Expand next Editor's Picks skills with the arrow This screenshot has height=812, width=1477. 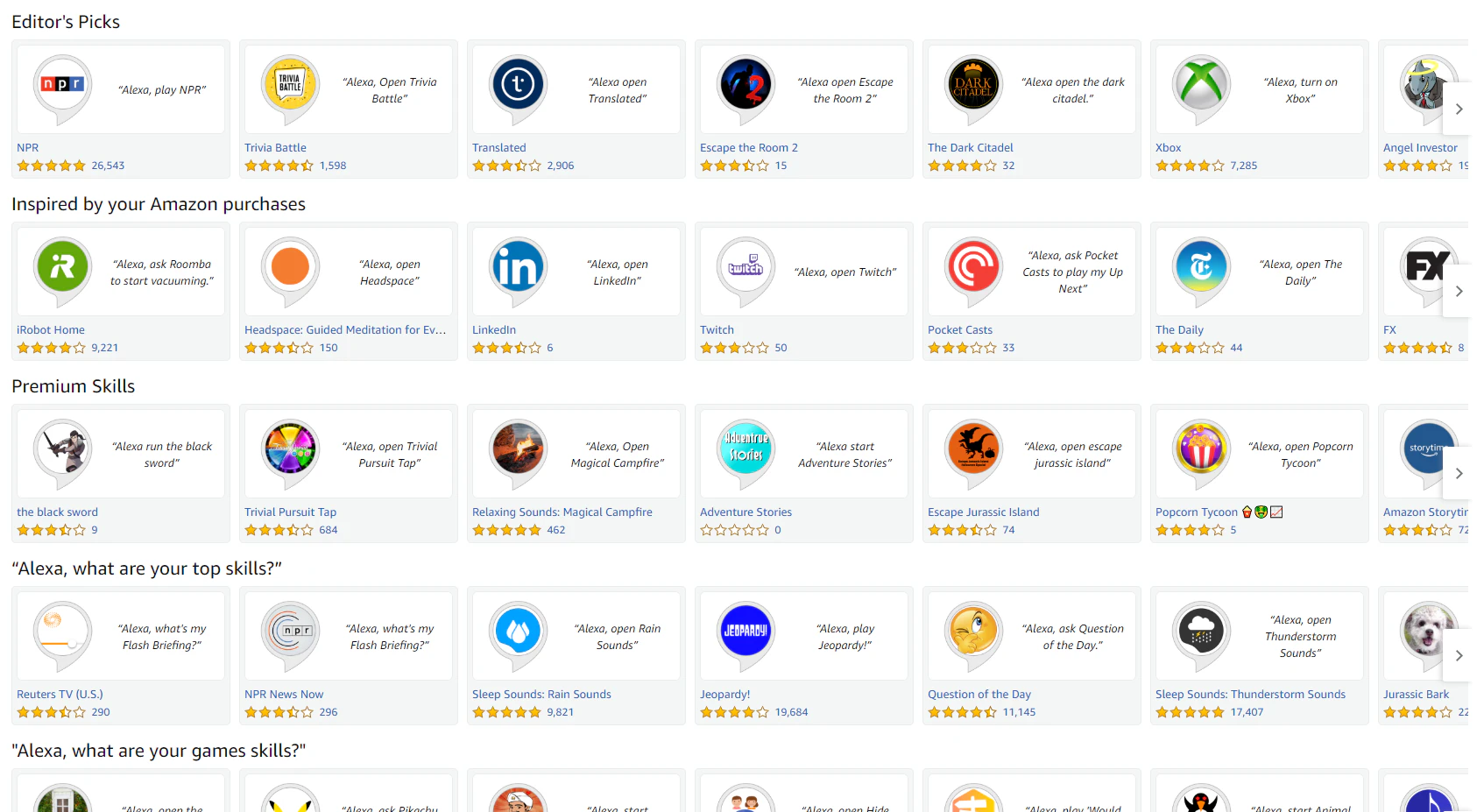(x=1458, y=109)
